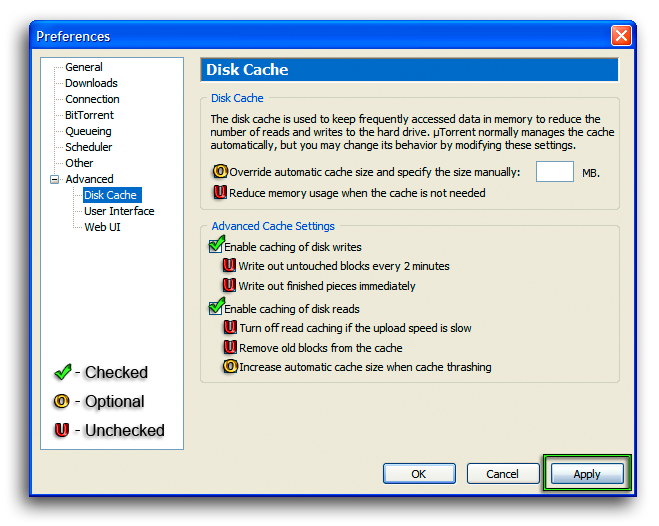Enable 'Turn off read caching if upload slow'
659x526 pixels.
click(231, 328)
